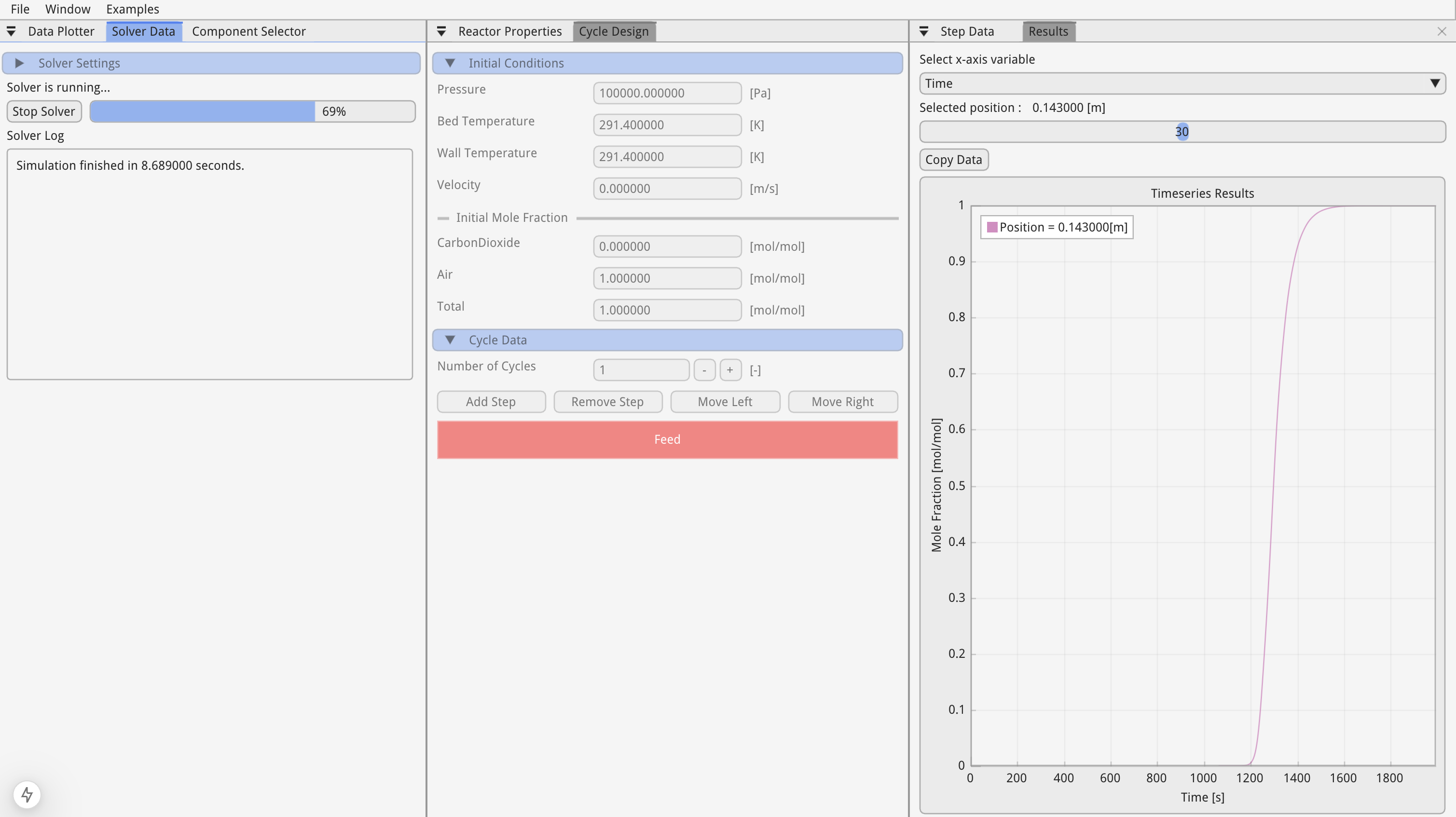Close the right results panel

(1442, 32)
